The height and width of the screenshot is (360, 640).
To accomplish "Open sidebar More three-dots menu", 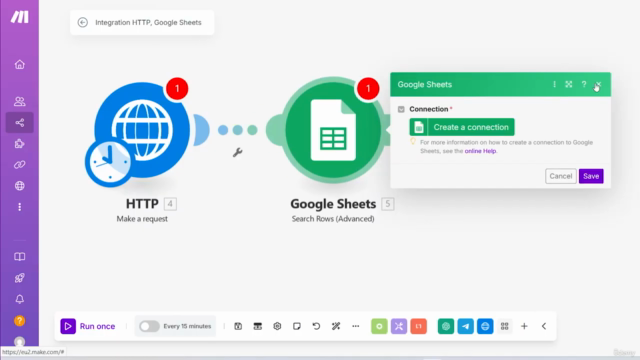I will coord(20,207).
